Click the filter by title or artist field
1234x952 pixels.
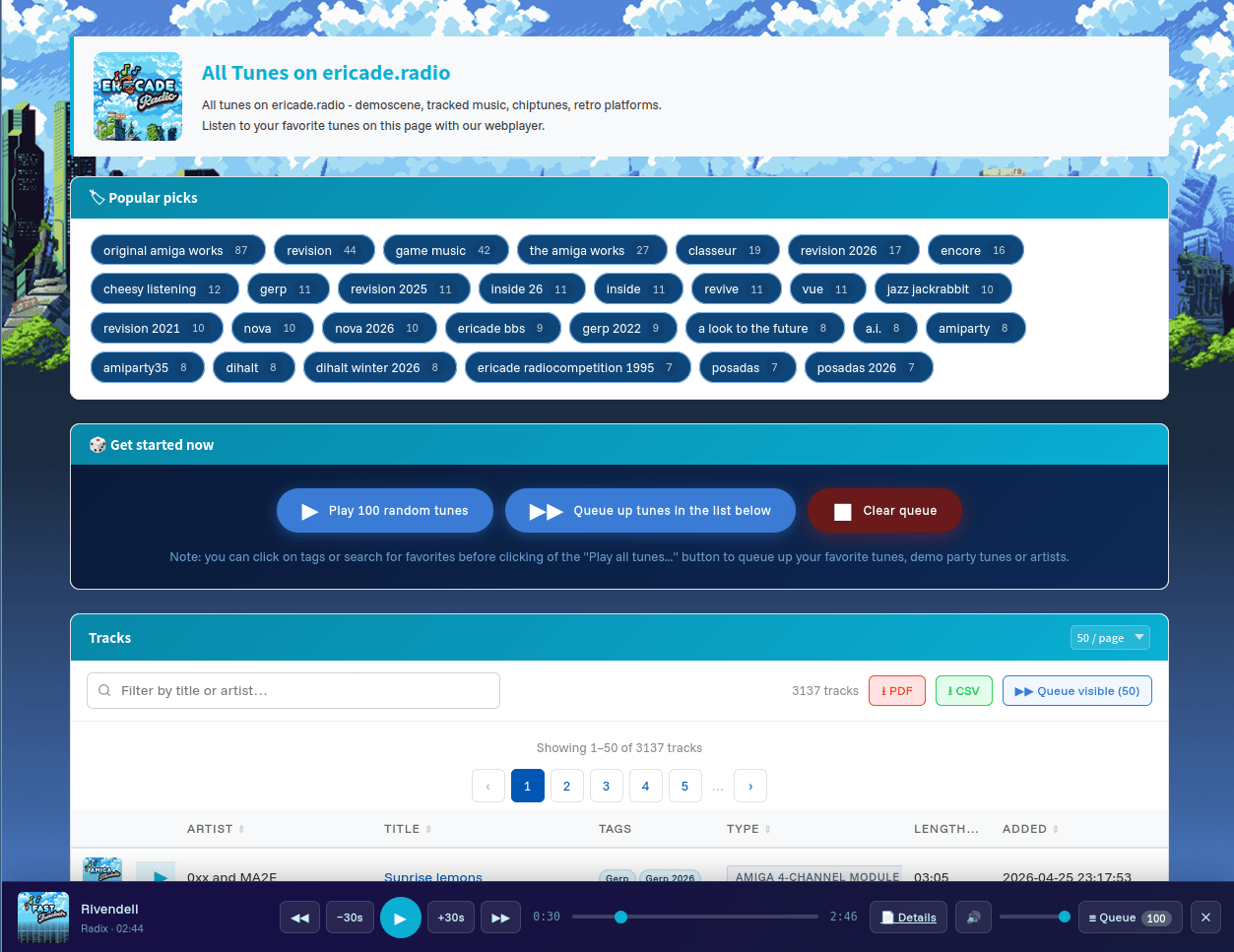293,690
